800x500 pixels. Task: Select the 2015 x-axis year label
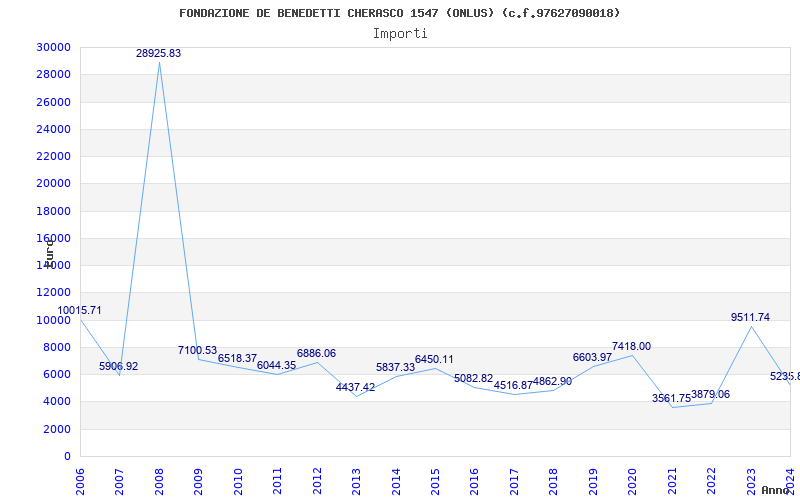point(435,479)
